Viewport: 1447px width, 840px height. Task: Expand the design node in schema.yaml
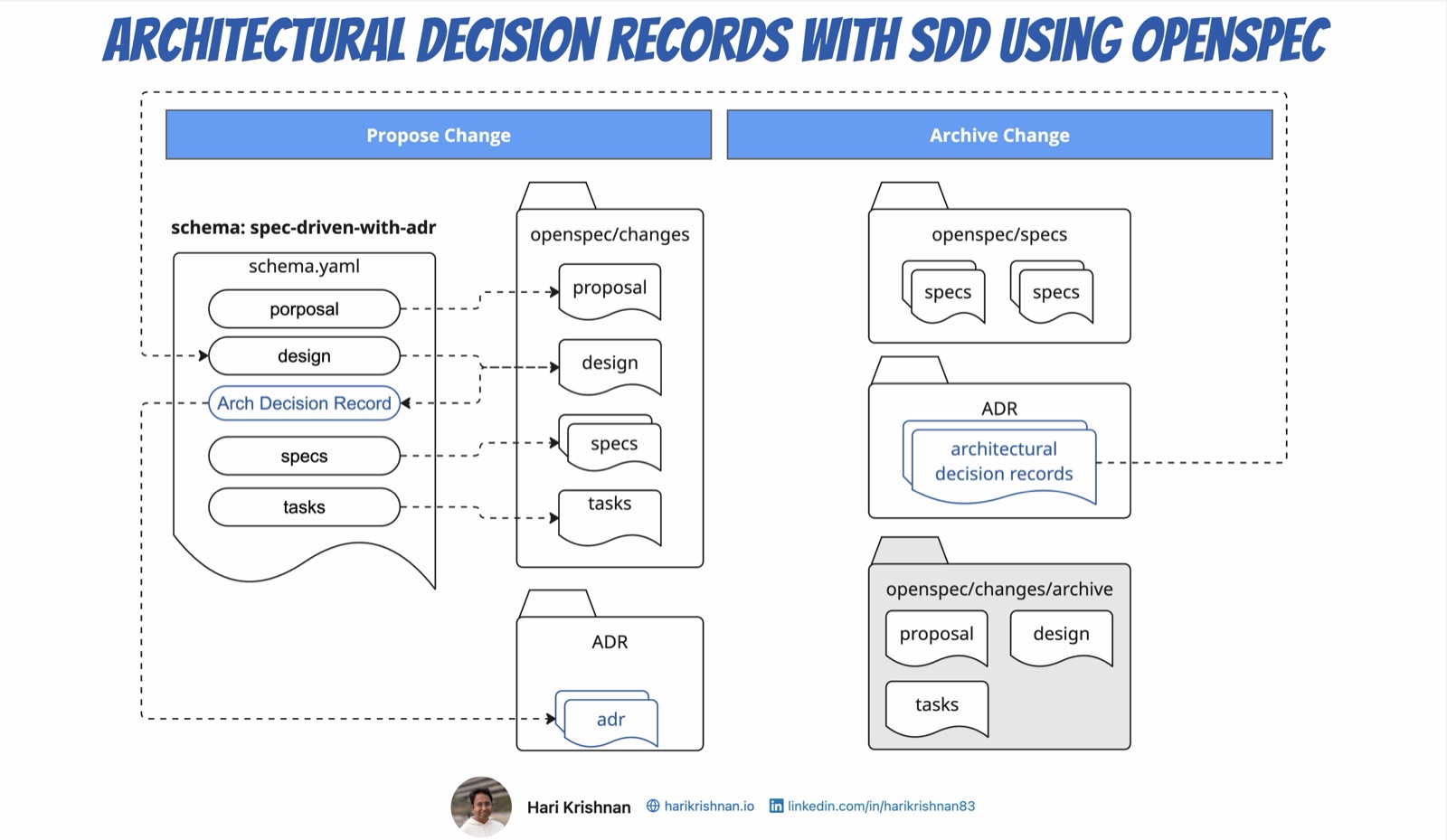303,355
